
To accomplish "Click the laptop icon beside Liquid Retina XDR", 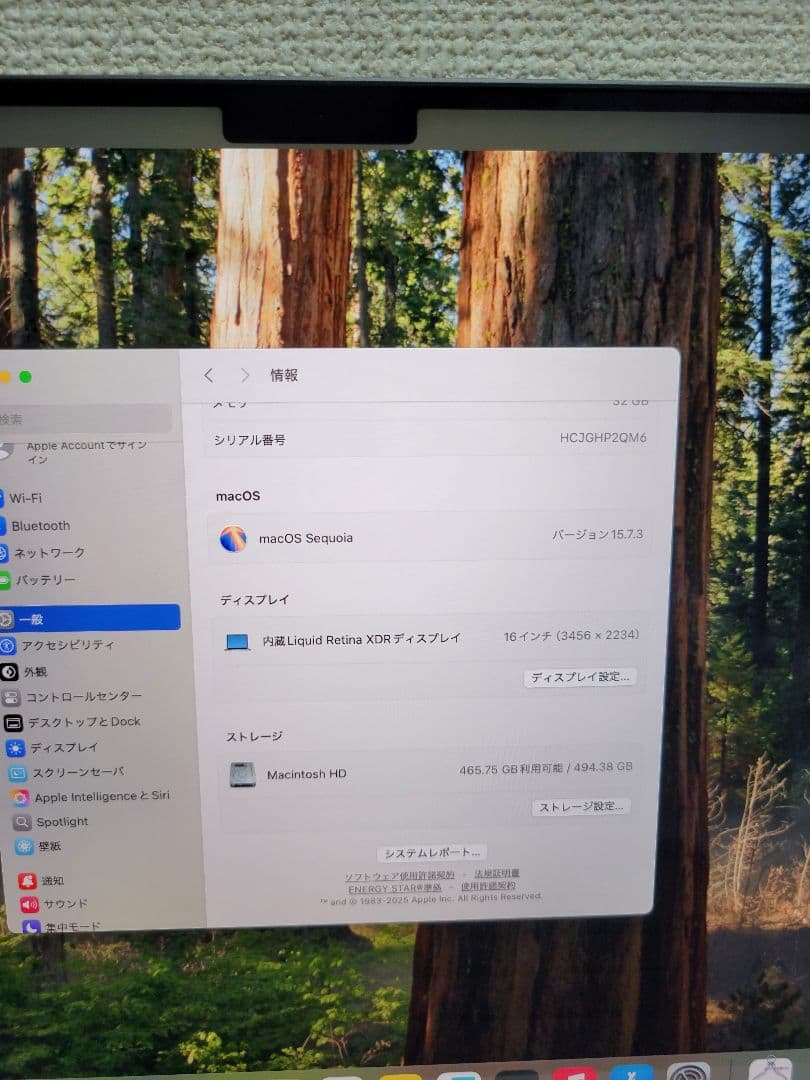I will pyautogui.click(x=238, y=642).
